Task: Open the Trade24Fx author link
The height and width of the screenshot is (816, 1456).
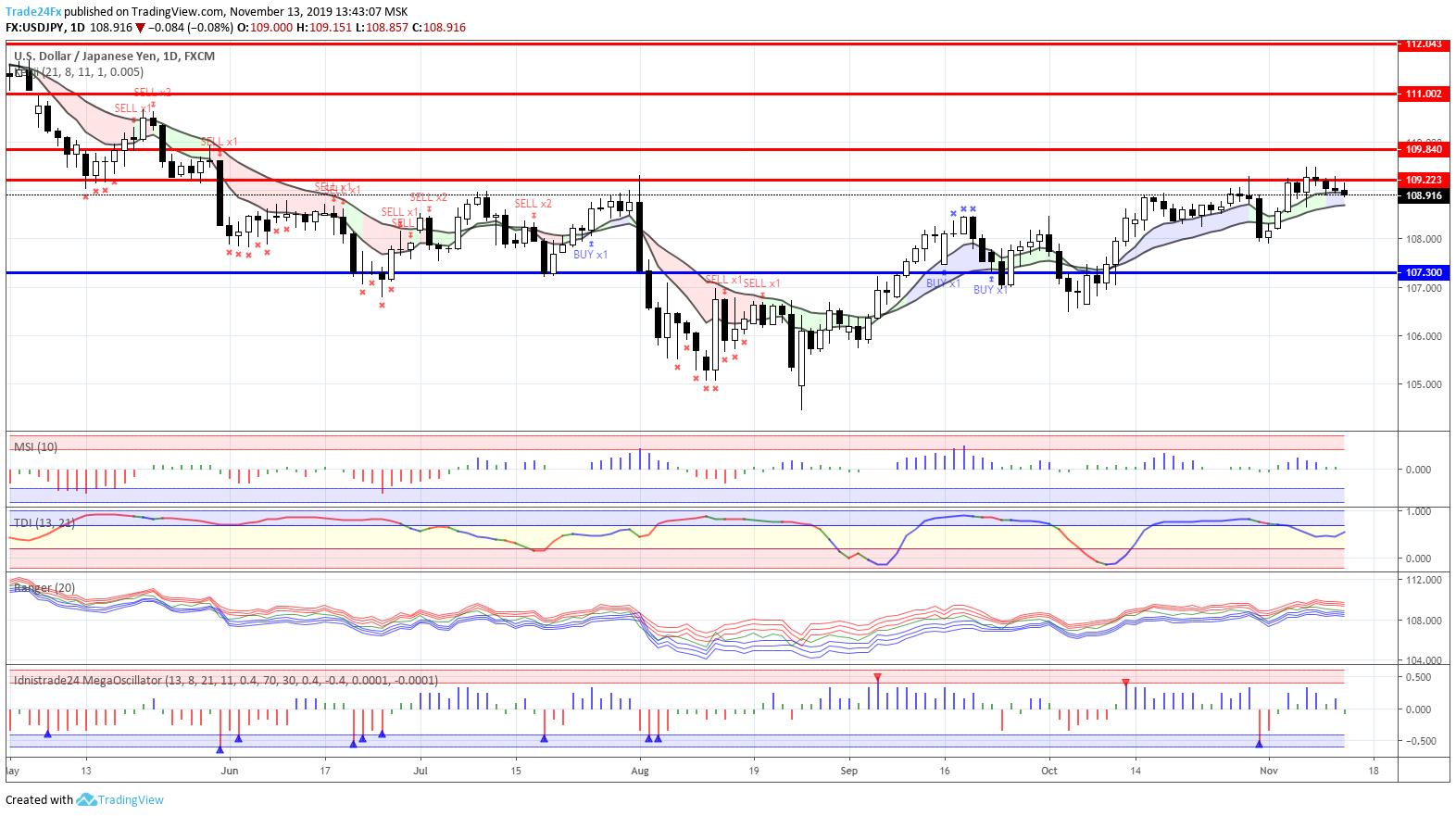Action: coord(33,12)
